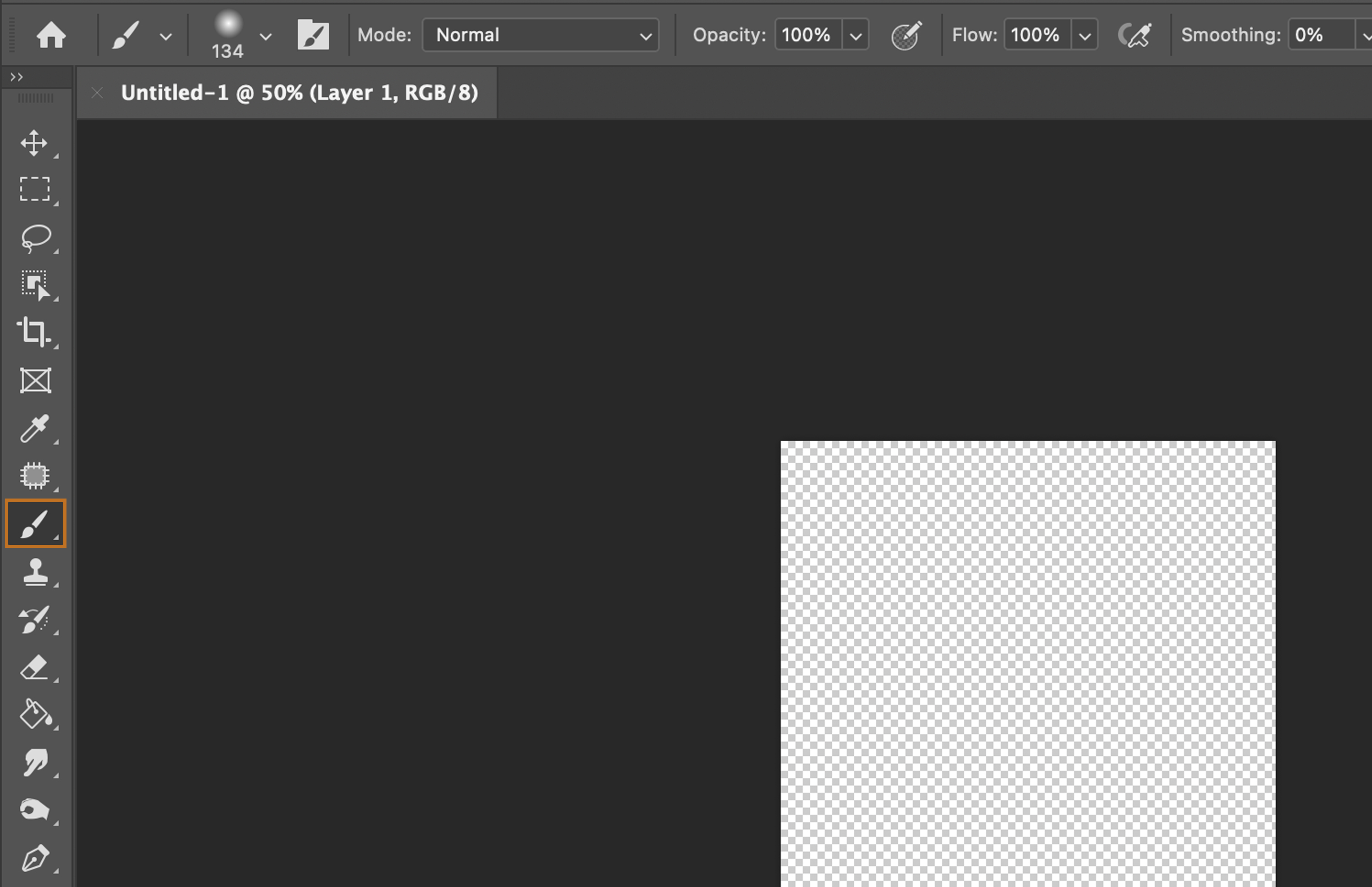Select the Lasso tool
The width and height of the screenshot is (1372, 887).
tap(35, 237)
